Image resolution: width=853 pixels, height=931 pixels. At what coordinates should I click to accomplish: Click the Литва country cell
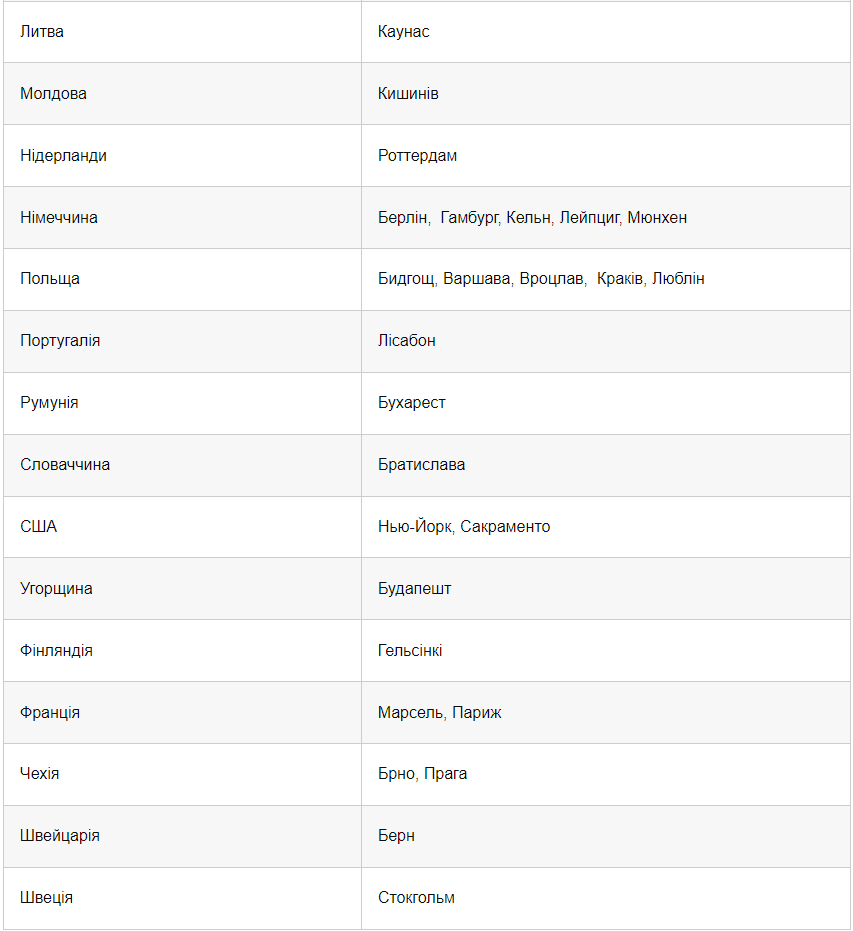click(x=42, y=32)
